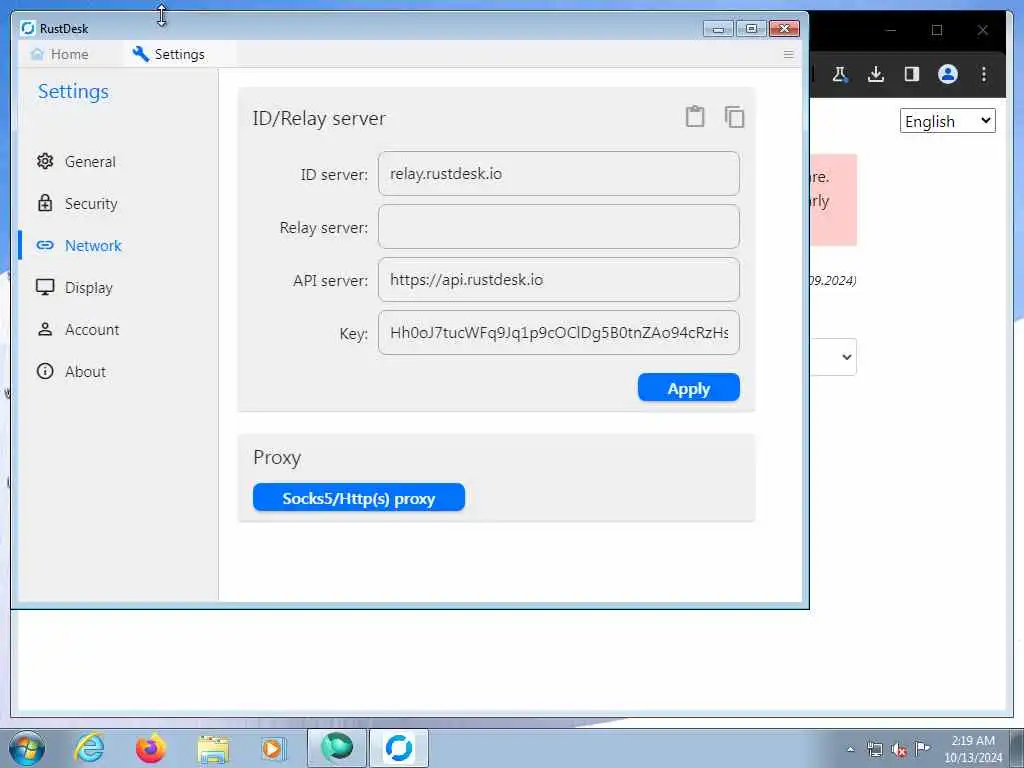This screenshot has height=768, width=1024.
Task: Import server config from clipboard icon
Action: point(695,117)
